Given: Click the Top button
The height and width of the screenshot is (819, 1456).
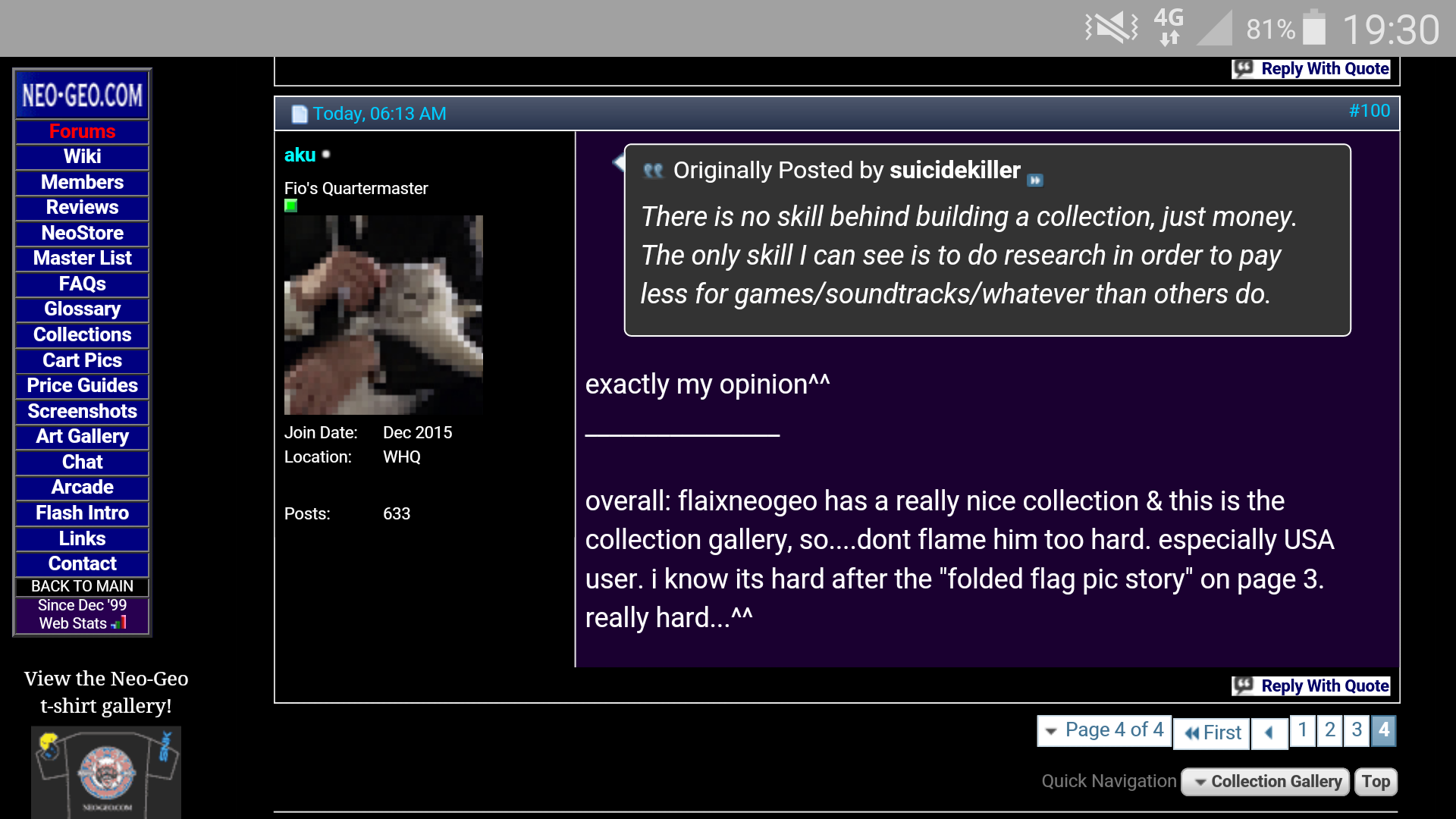Looking at the screenshot, I should [x=1375, y=782].
